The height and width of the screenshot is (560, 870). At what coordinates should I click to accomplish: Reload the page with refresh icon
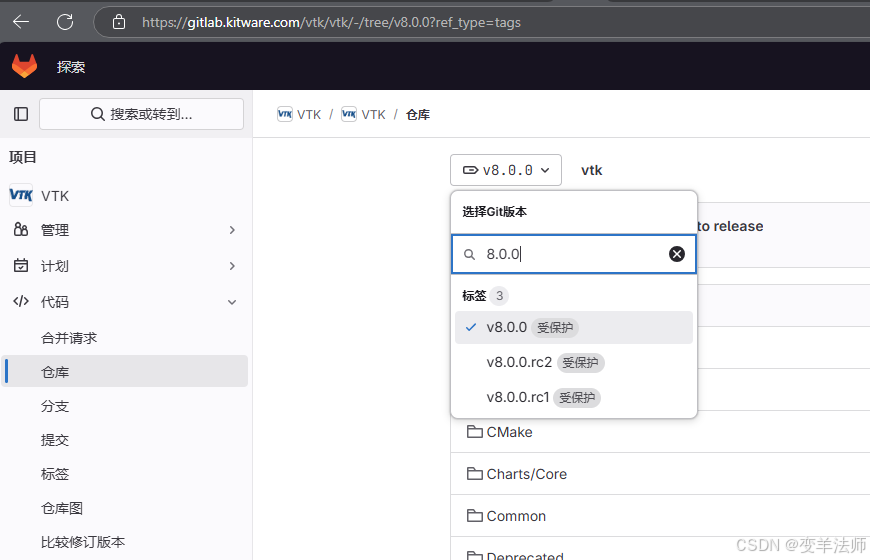pos(65,22)
